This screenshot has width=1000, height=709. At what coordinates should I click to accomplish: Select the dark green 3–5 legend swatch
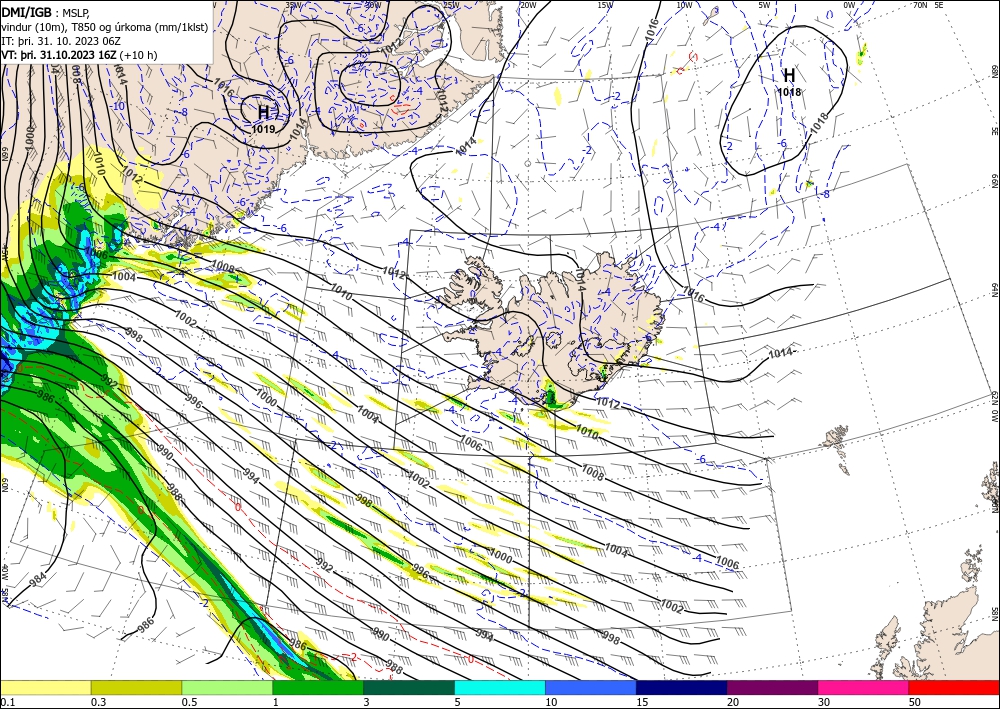[409, 687]
